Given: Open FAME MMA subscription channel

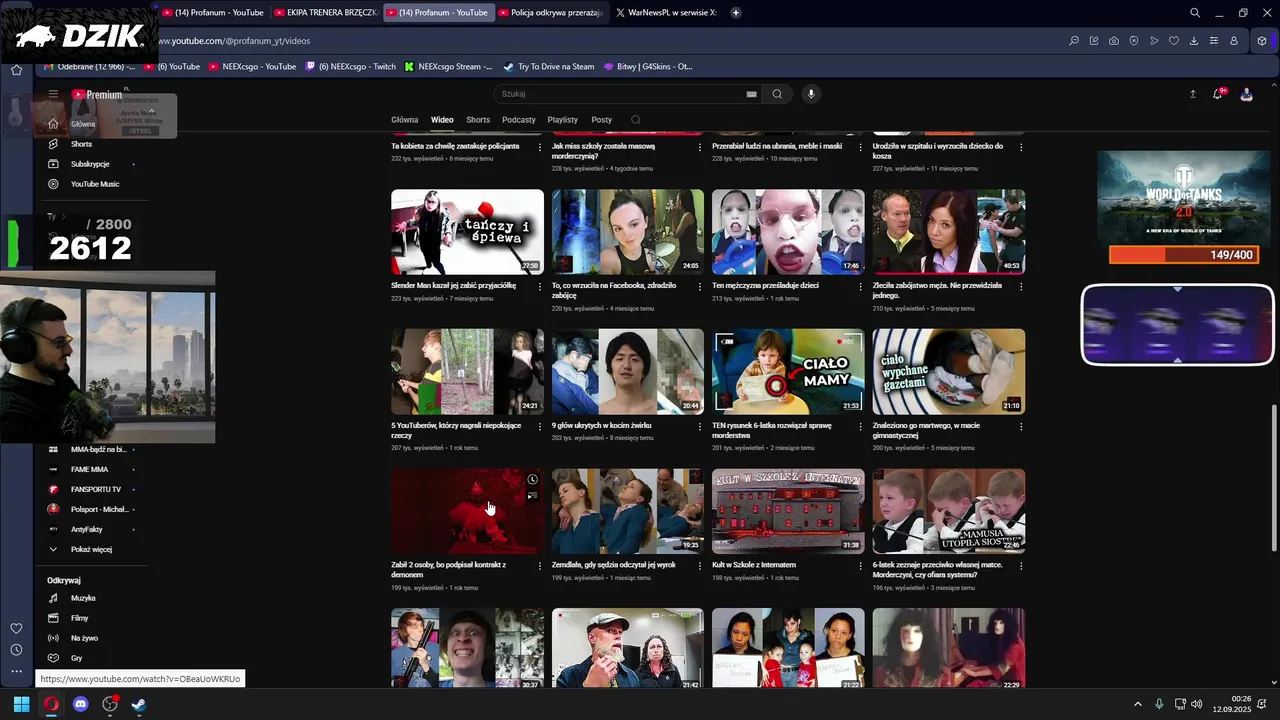Looking at the screenshot, I should click(89, 469).
